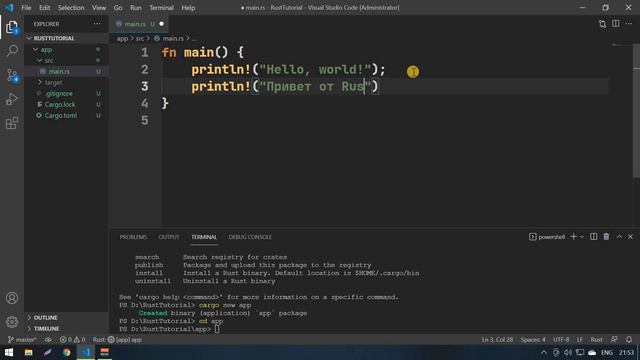This screenshot has height=360, width=640.
Task: Open notifications bell in status bar
Action: tap(629, 340)
